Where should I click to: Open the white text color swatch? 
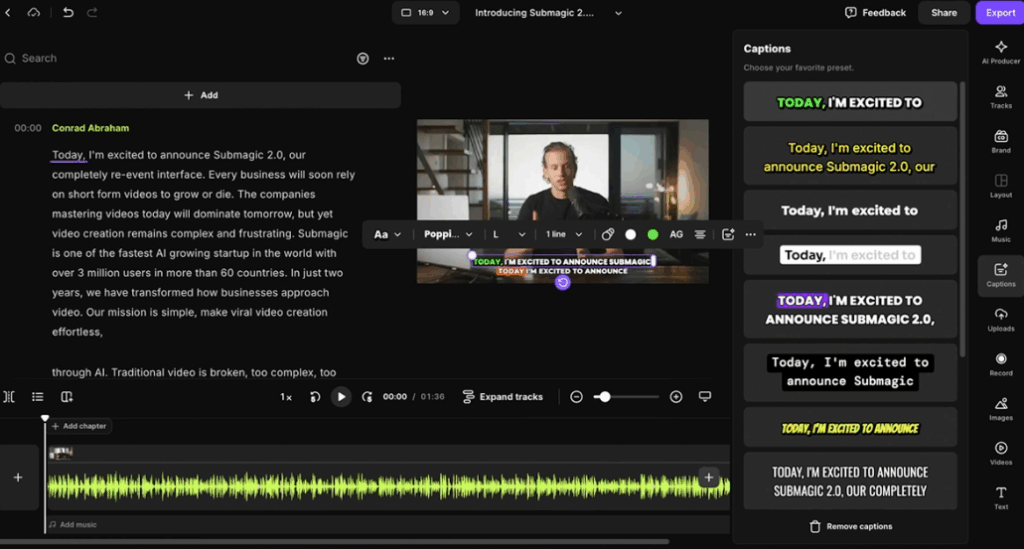[x=630, y=234]
